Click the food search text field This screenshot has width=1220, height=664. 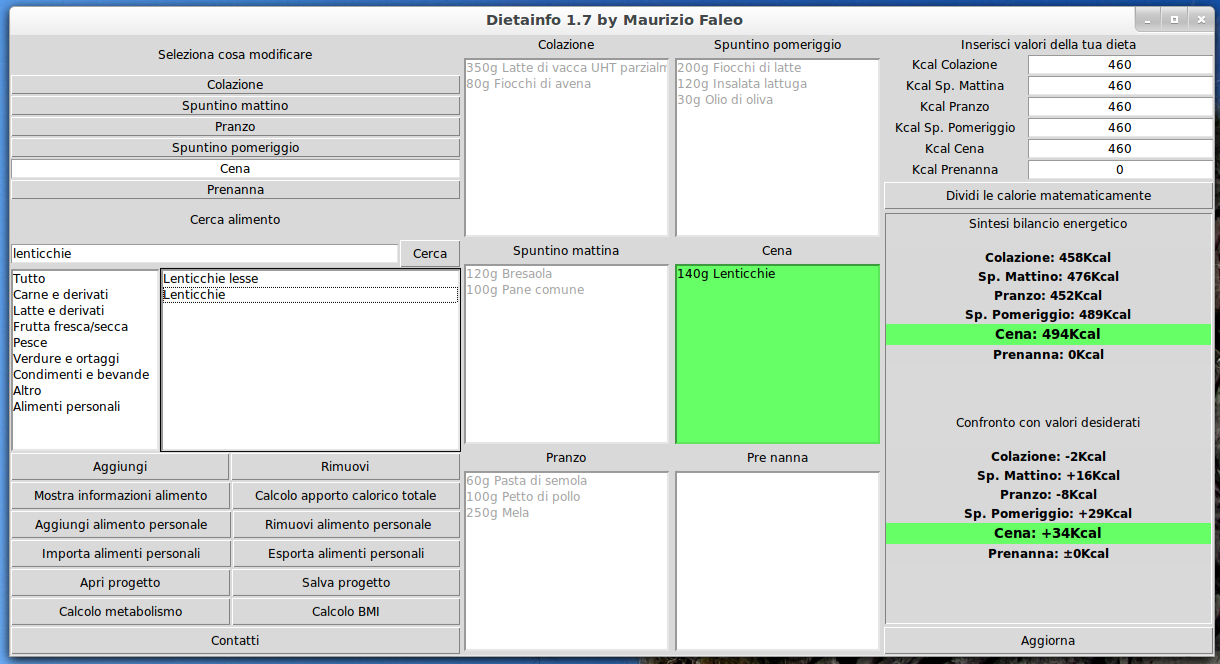204,254
